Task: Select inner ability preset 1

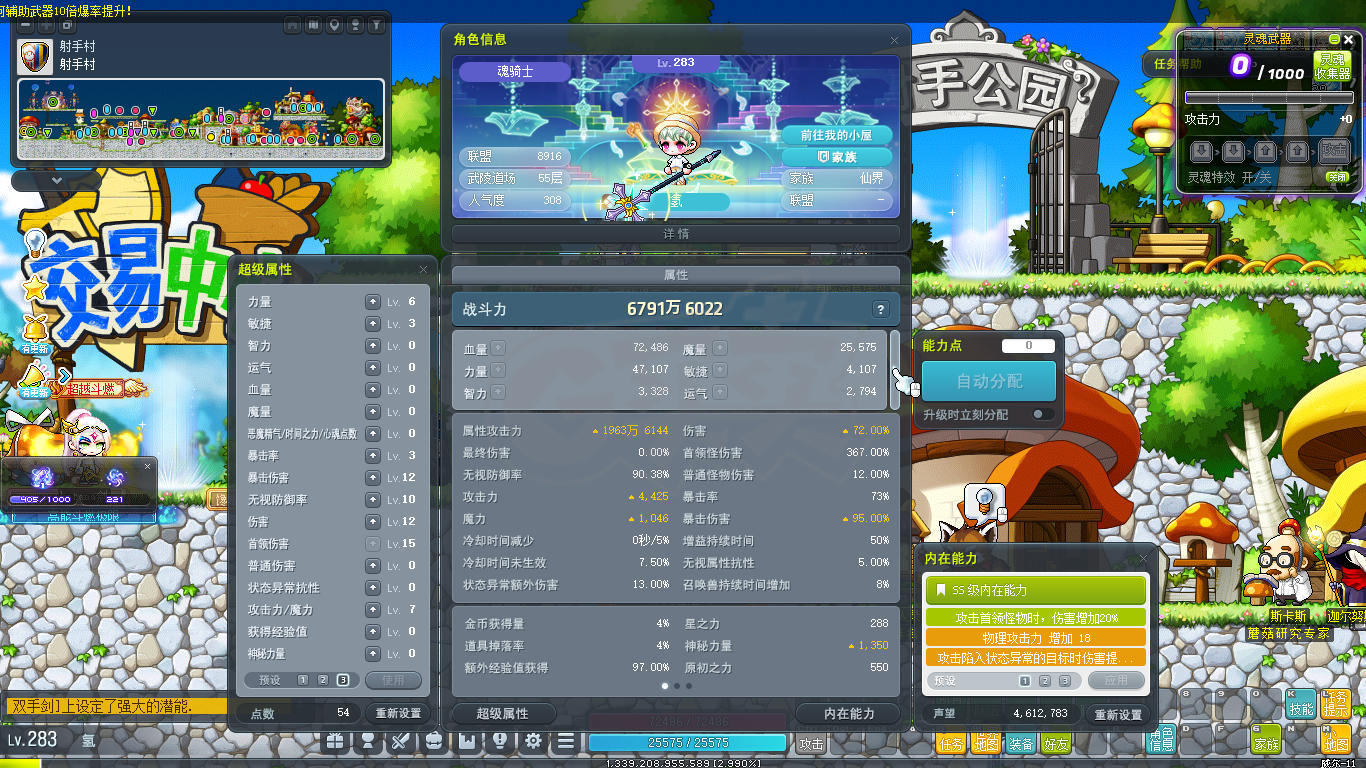Action: (x=1025, y=681)
